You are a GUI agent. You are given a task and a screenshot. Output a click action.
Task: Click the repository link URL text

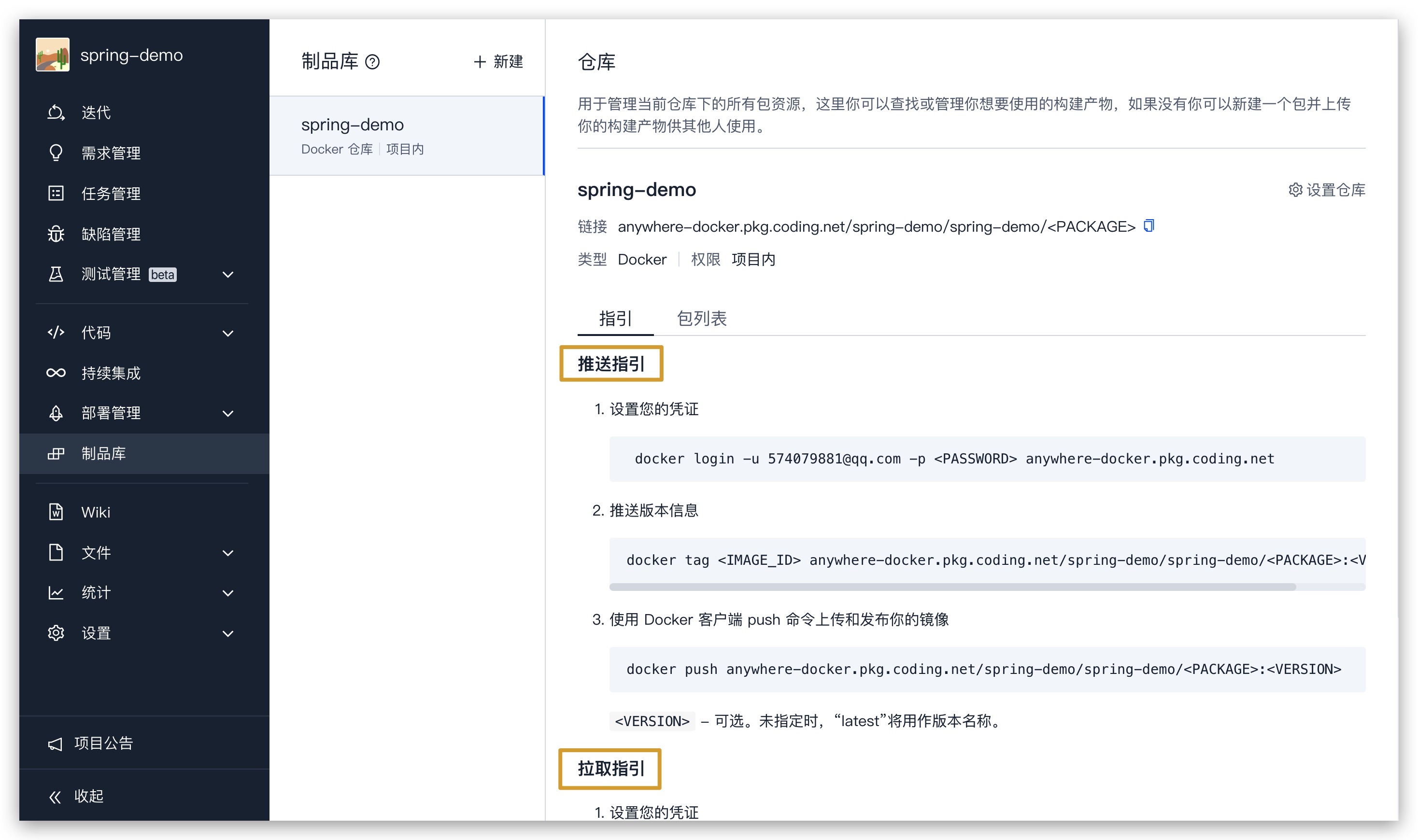[x=876, y=226]
